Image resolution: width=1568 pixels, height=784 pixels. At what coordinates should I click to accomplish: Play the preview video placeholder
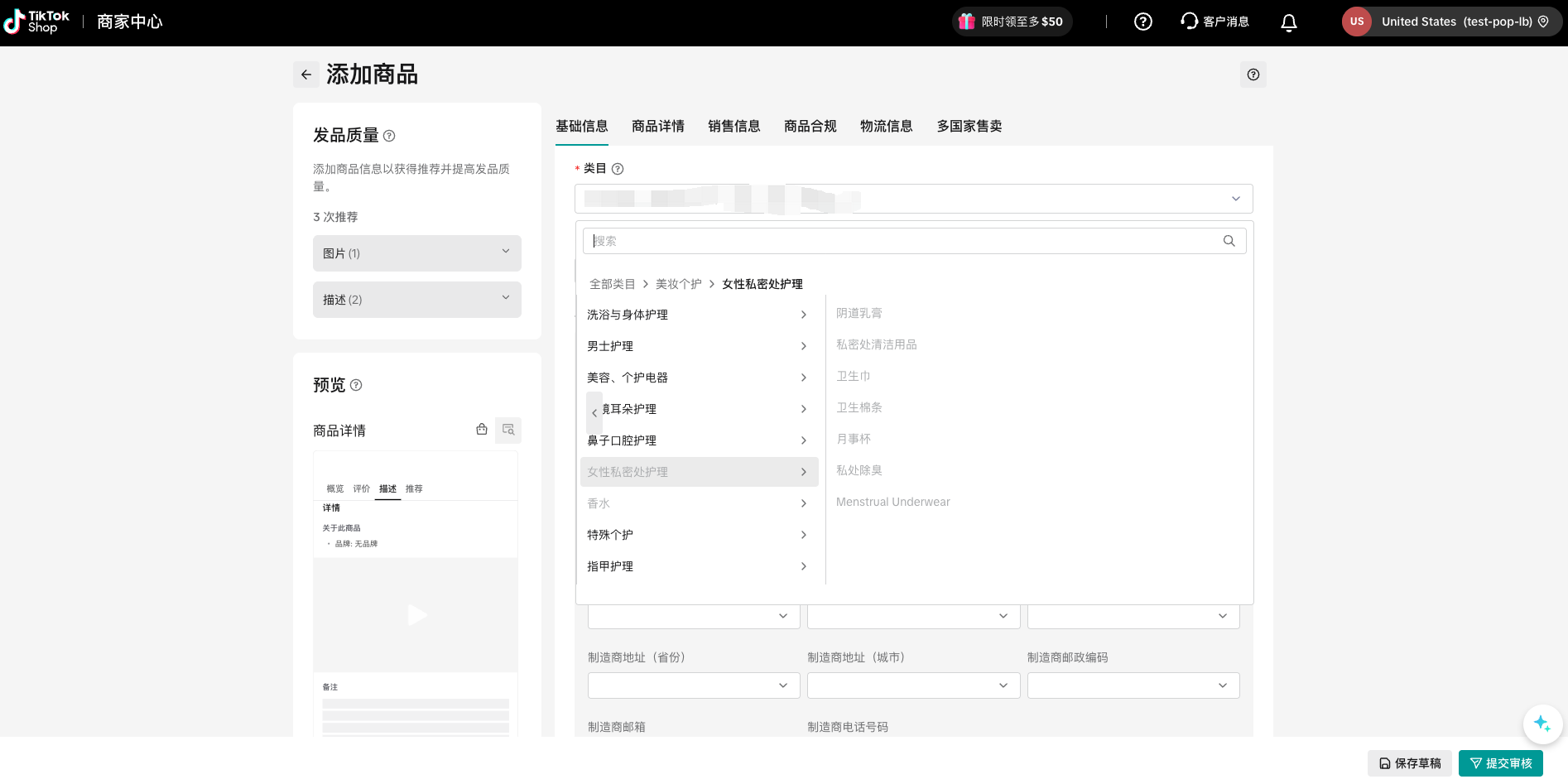click(x=416, y=614)
